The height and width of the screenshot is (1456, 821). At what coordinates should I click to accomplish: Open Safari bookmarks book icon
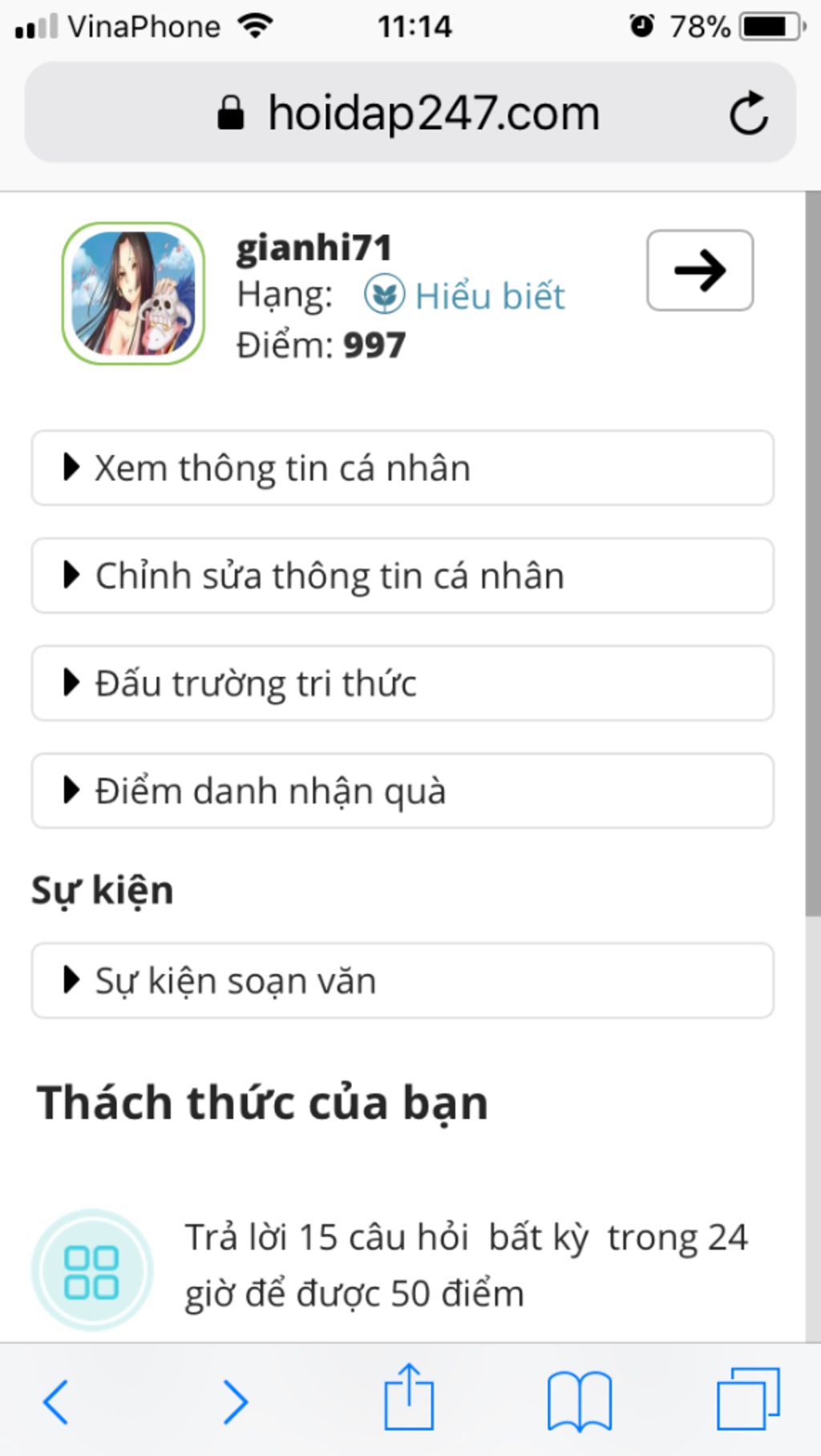click(x=580, y=1401)
